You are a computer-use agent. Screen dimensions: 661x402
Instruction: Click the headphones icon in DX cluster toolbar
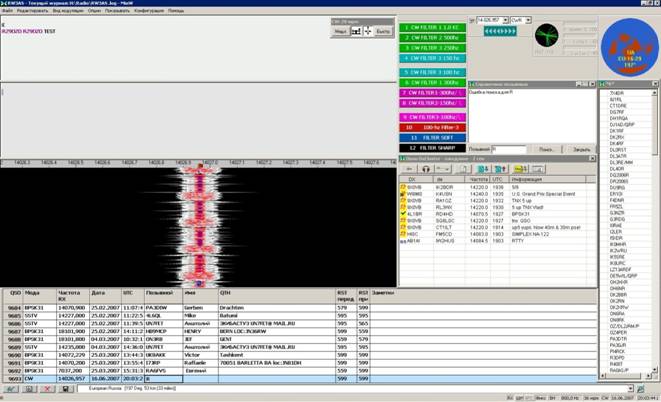point(426,169)
